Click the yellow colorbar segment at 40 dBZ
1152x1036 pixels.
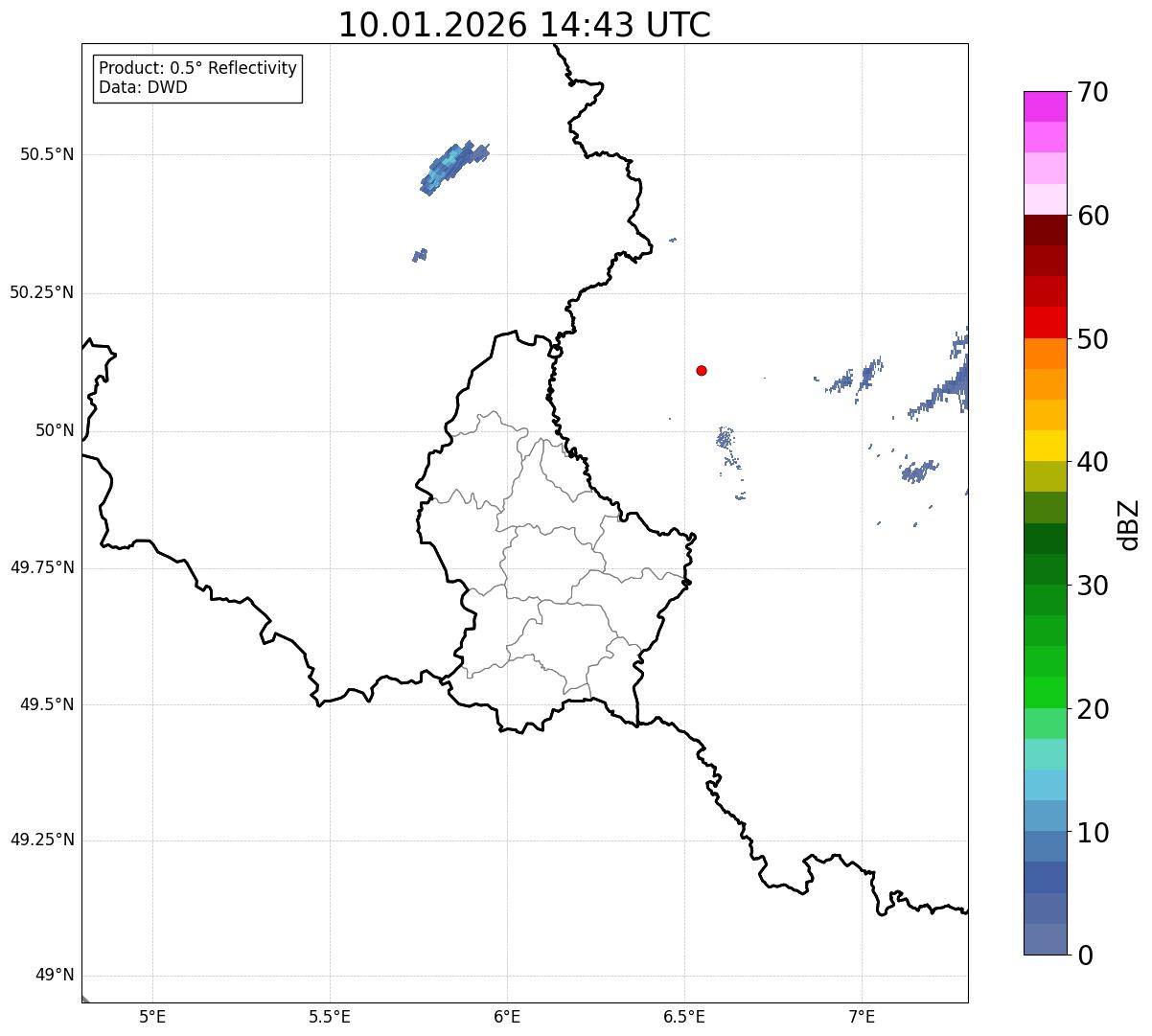pyautogui.click(x=1046, y=446)
